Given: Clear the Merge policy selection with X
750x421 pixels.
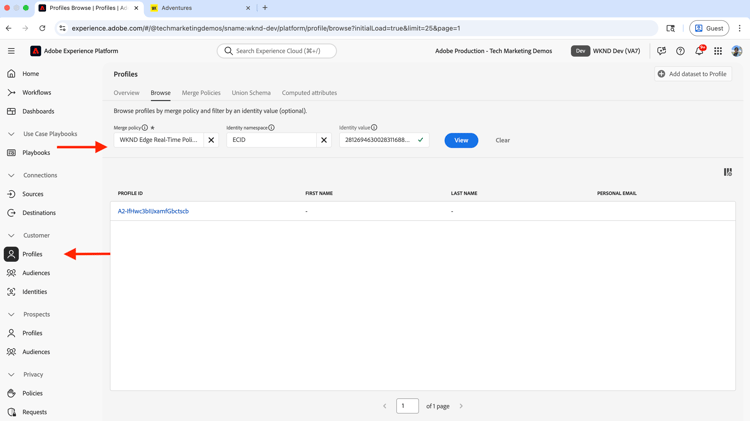Looking at the screenshot, I should (211, 140).
